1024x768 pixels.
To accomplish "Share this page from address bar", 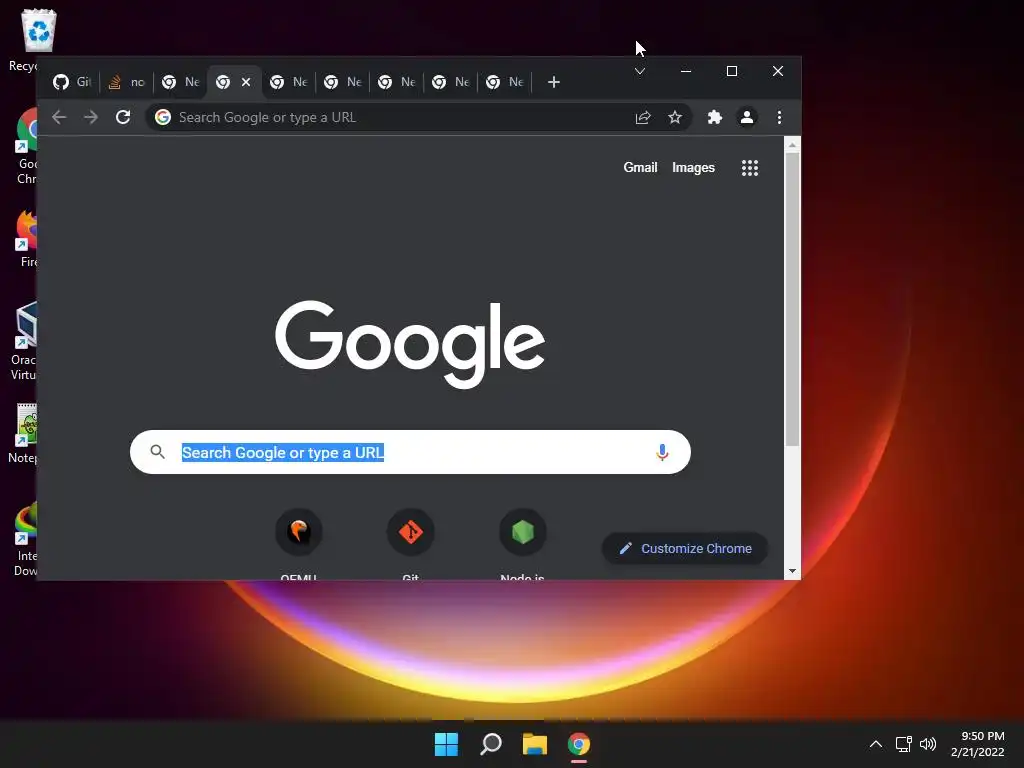I will pos(643,118).
